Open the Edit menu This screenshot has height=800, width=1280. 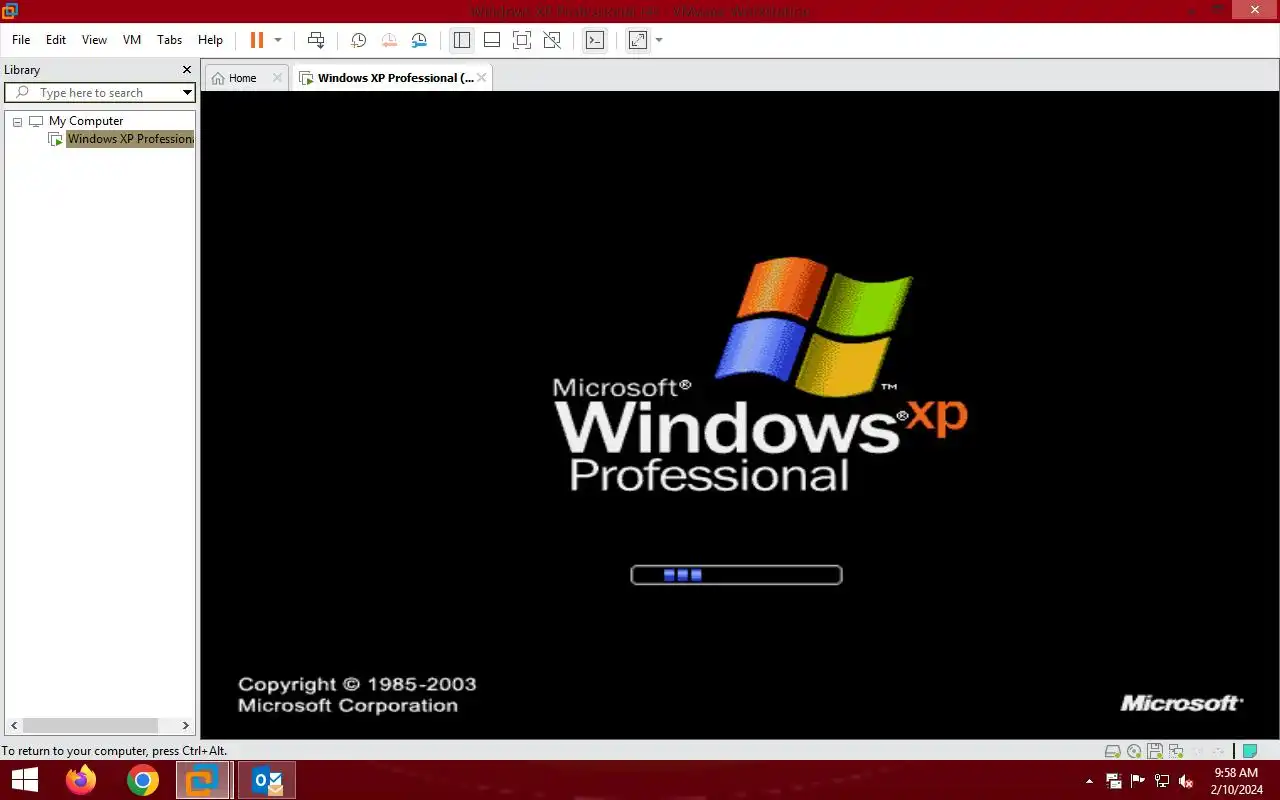tap(56, 40)
